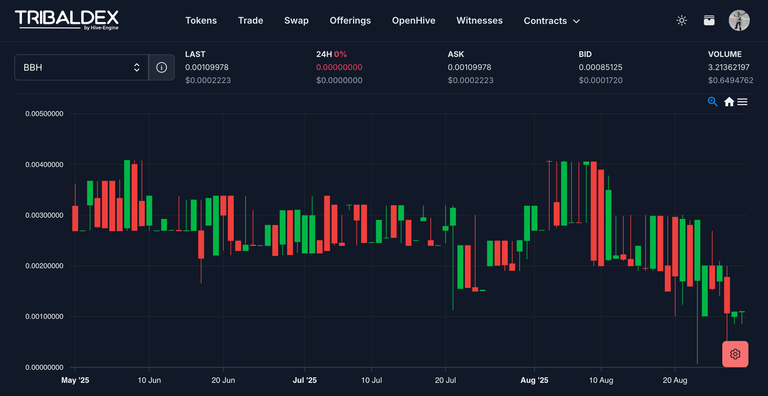The height and width of the screenshot is (396, 768).
Task: Open the BBH token selector dropdown
Action: (81, 68)
